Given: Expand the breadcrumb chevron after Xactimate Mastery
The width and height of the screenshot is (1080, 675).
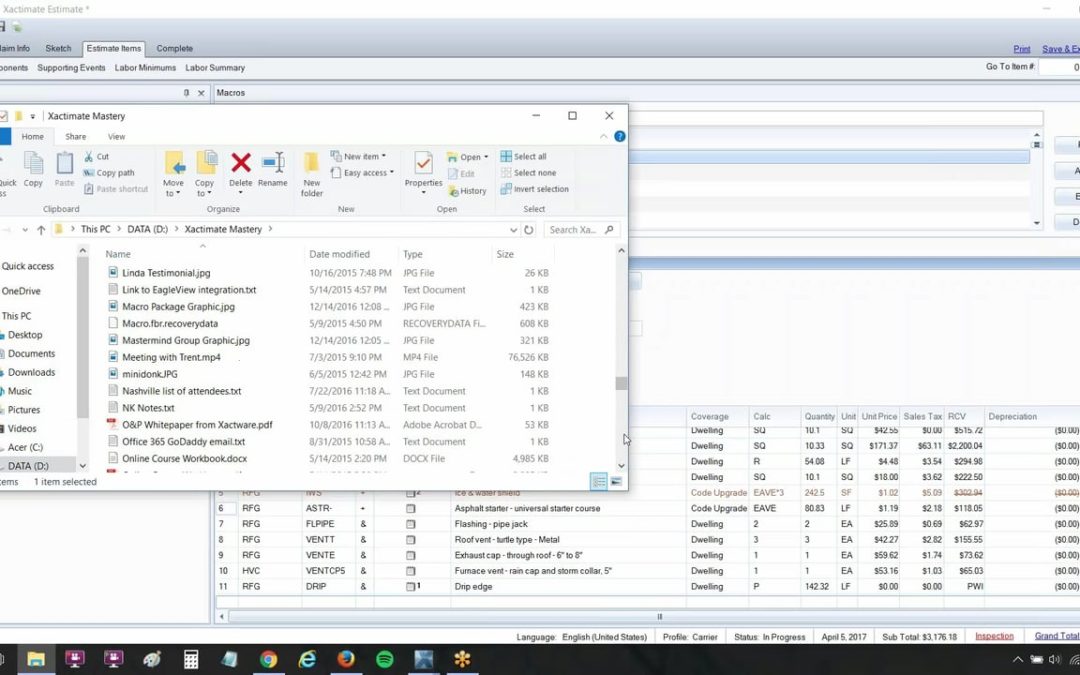Looking at the screenshot, I should coord(270,229).
